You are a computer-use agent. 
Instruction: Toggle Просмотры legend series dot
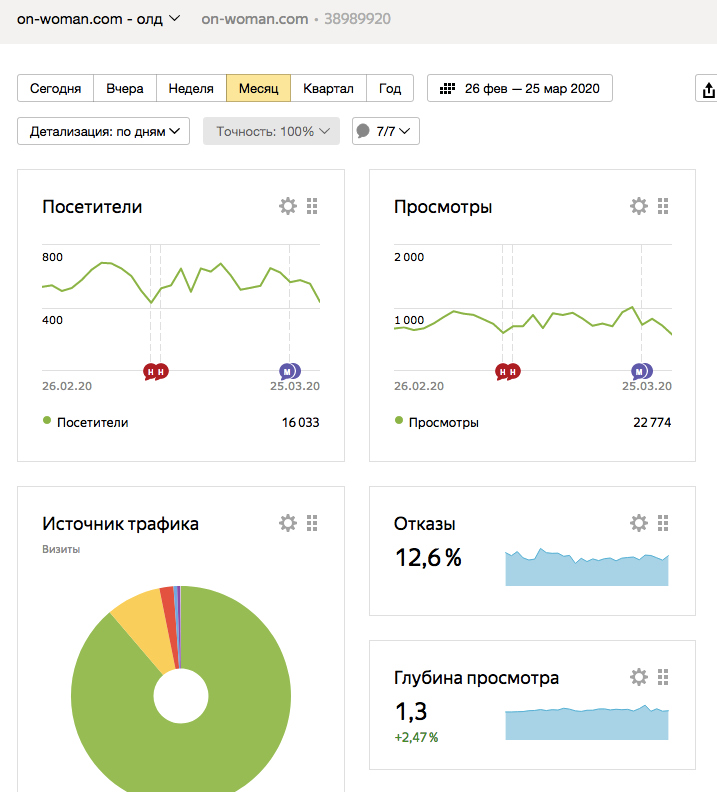point(399,421)
